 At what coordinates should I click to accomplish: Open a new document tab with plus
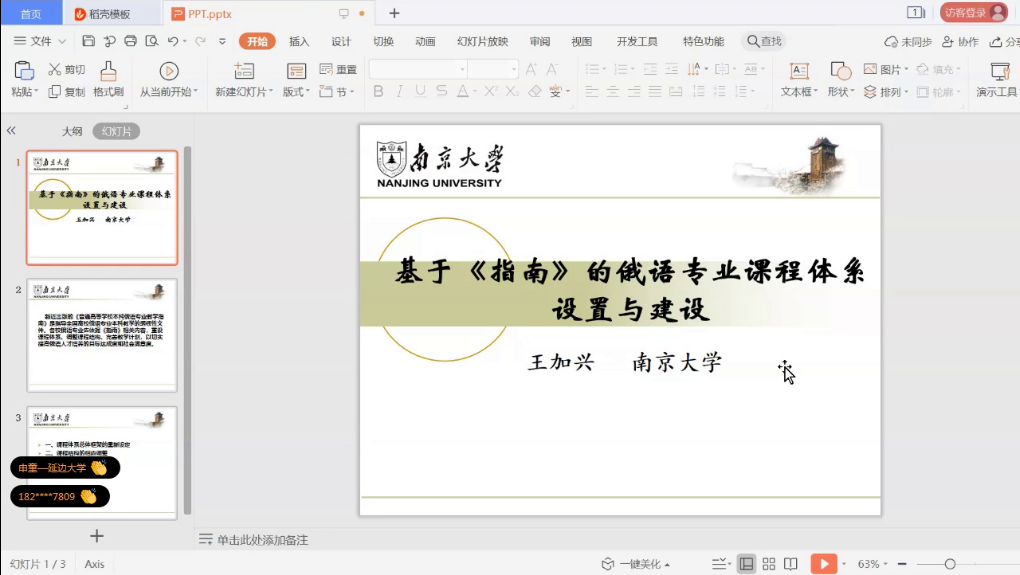394,13
